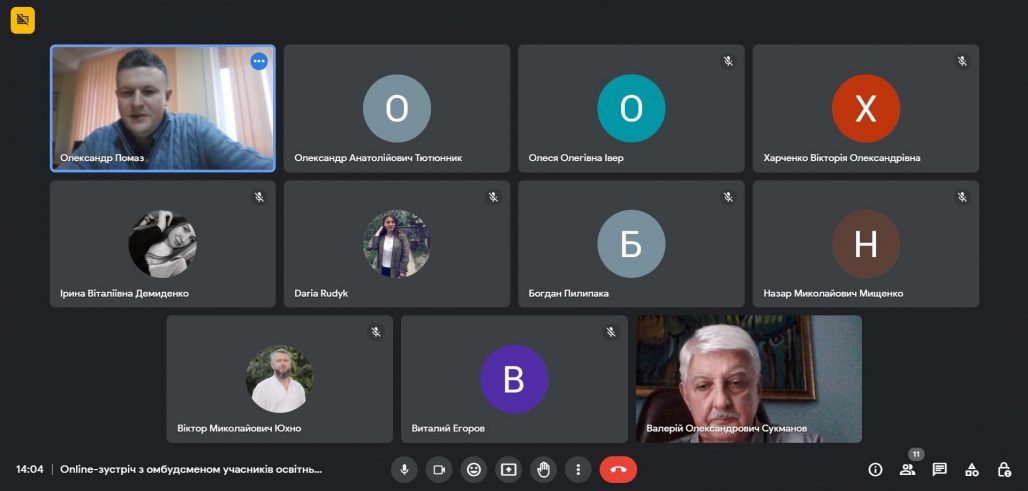Click muted mic icon on Харченко Вікторія tile
The width and height of the screenshot is (1028, 491).
tap(962, 61)
